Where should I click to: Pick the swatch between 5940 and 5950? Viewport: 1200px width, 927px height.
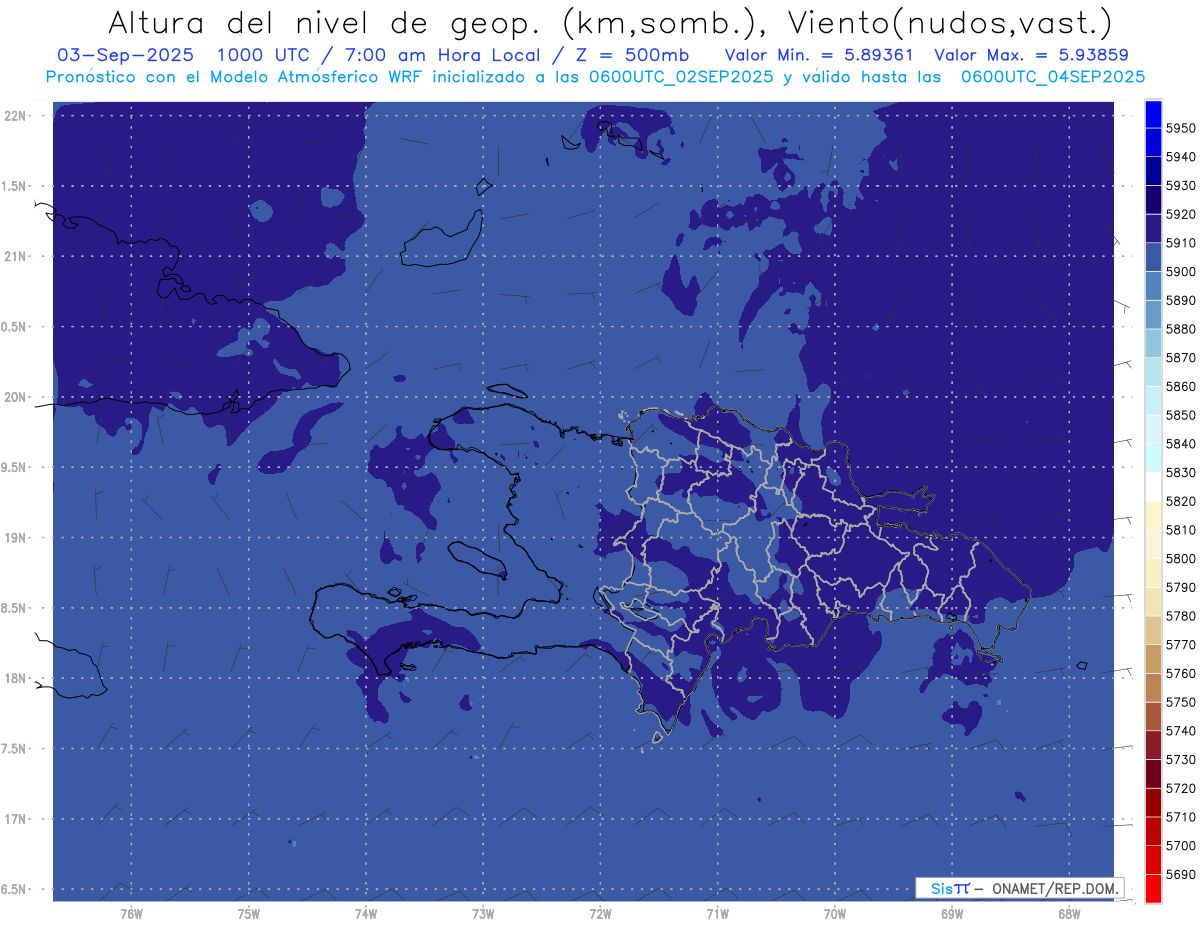pos(1153,142)
